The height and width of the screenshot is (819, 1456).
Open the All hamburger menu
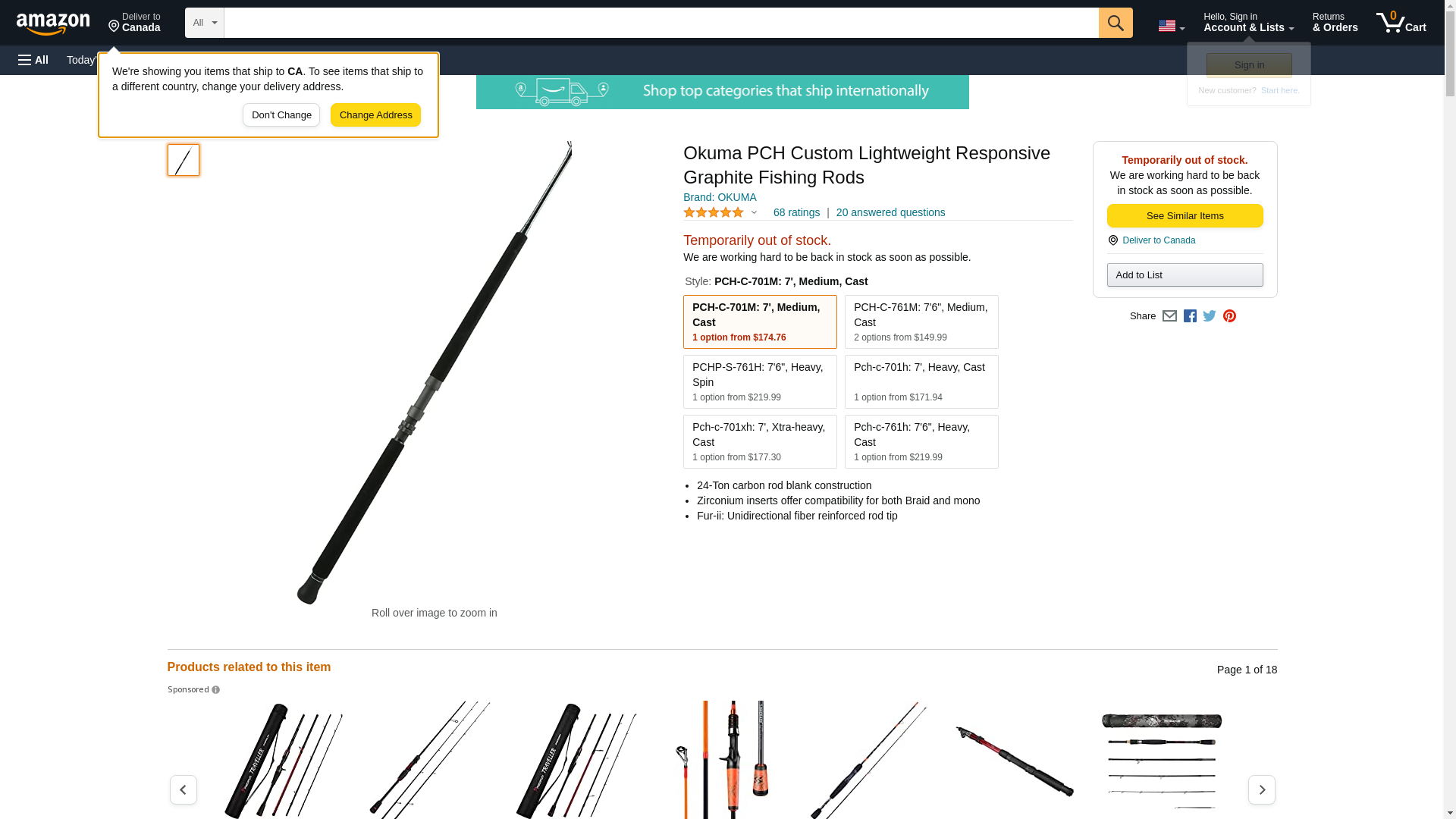click(x=33, y=60)
